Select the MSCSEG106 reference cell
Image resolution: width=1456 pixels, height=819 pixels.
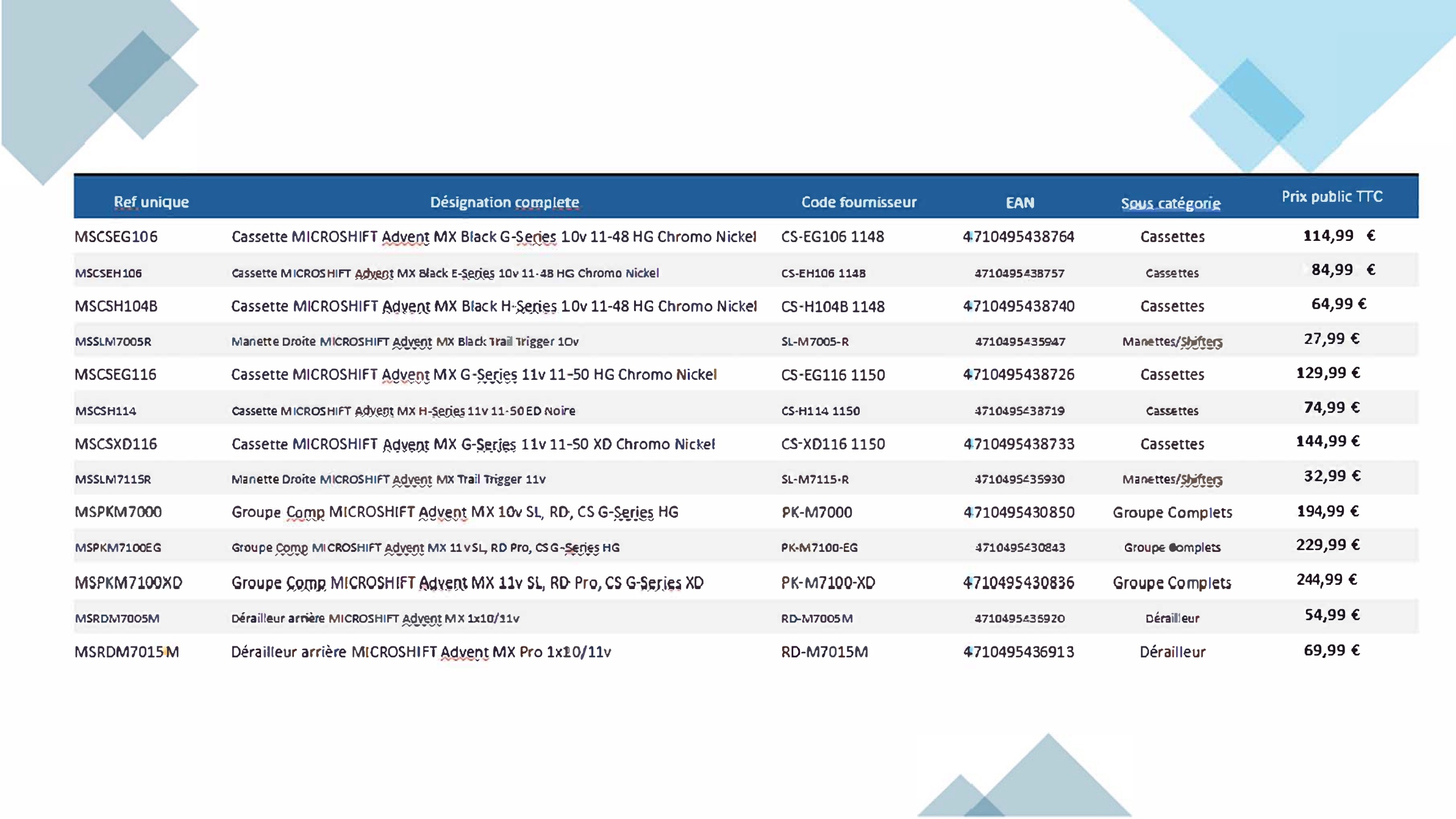tap(116, 237)
